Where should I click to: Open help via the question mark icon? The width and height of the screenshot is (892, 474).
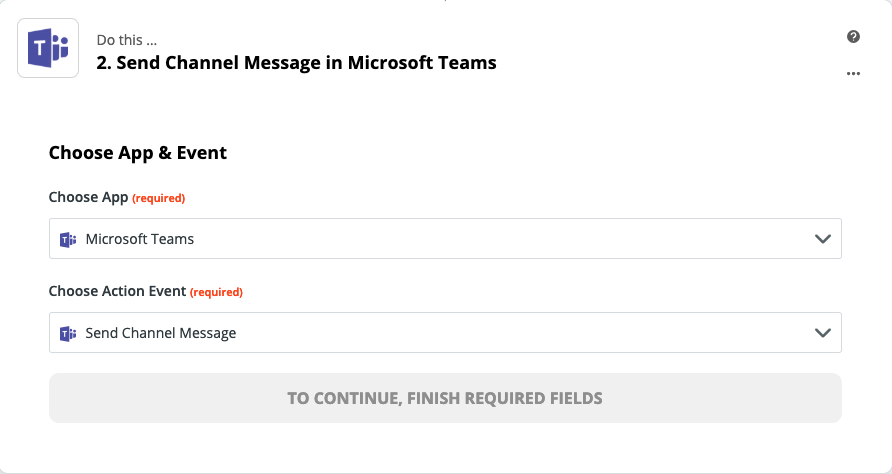[853, 37]
